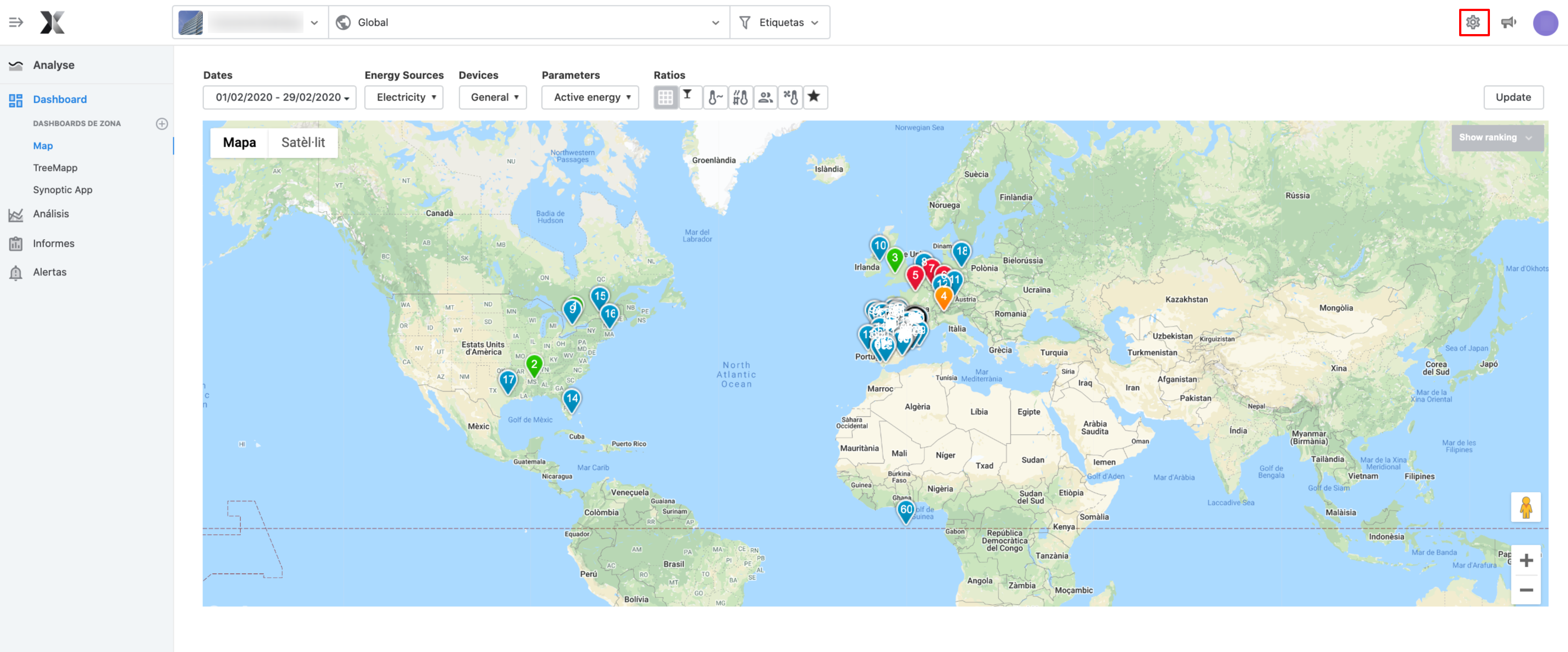Click the Alertas bell icon
The height and width of the screenshot is (652, 1568).
click(16, 273)
